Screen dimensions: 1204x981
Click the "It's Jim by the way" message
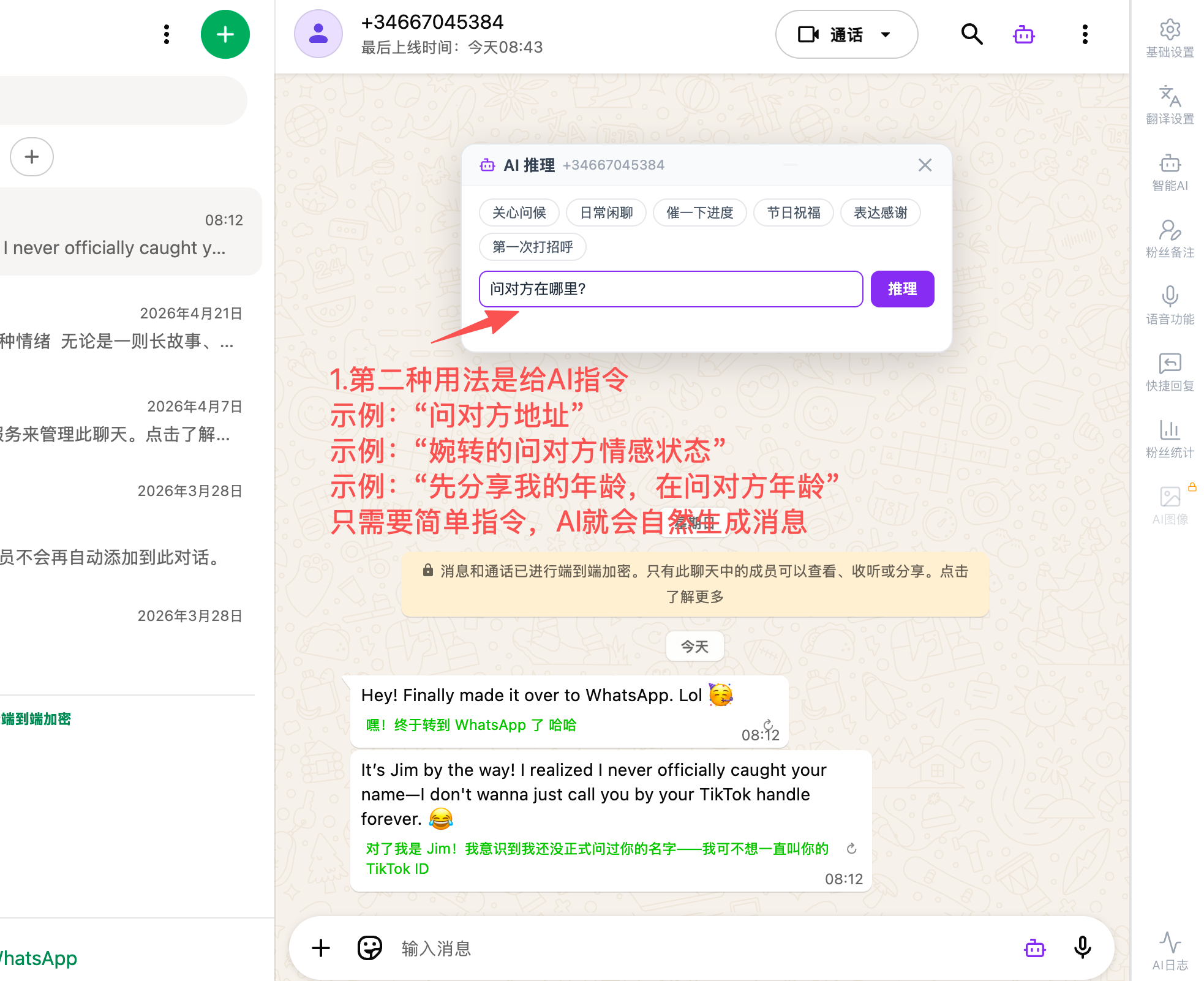click(611, 821)
